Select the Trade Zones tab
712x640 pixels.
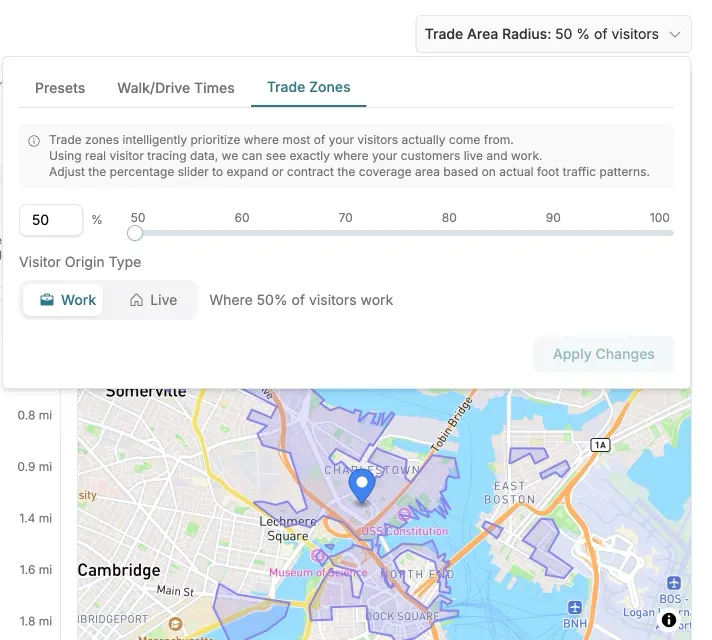[x=308, y=87]
